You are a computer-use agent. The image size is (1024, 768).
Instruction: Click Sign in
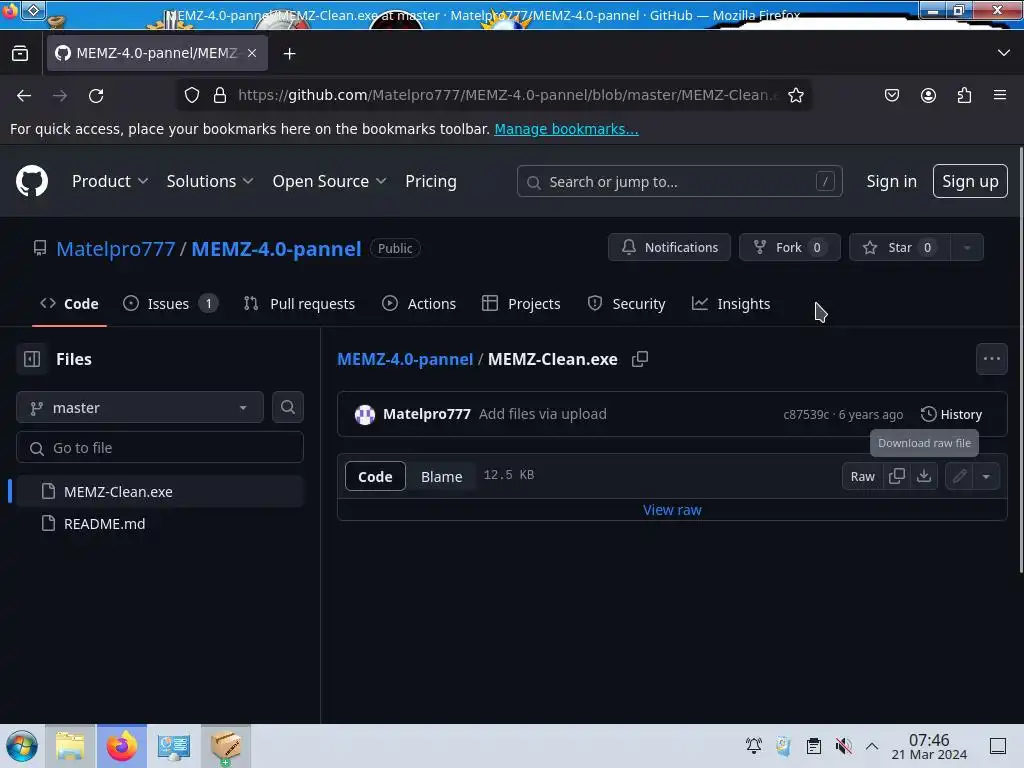pos(891,181)
